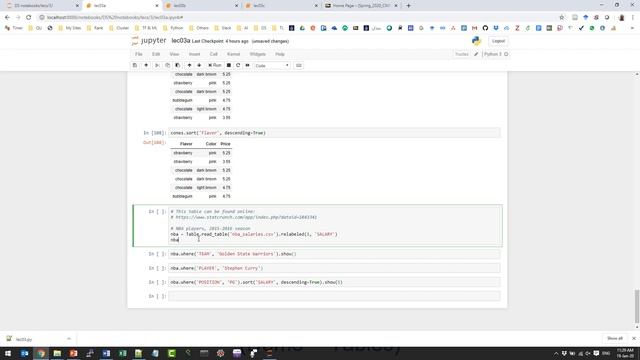Select cell with Stephen Curry query
The height and width of the screenshot is (360, 640).
[x=334, y=268]
